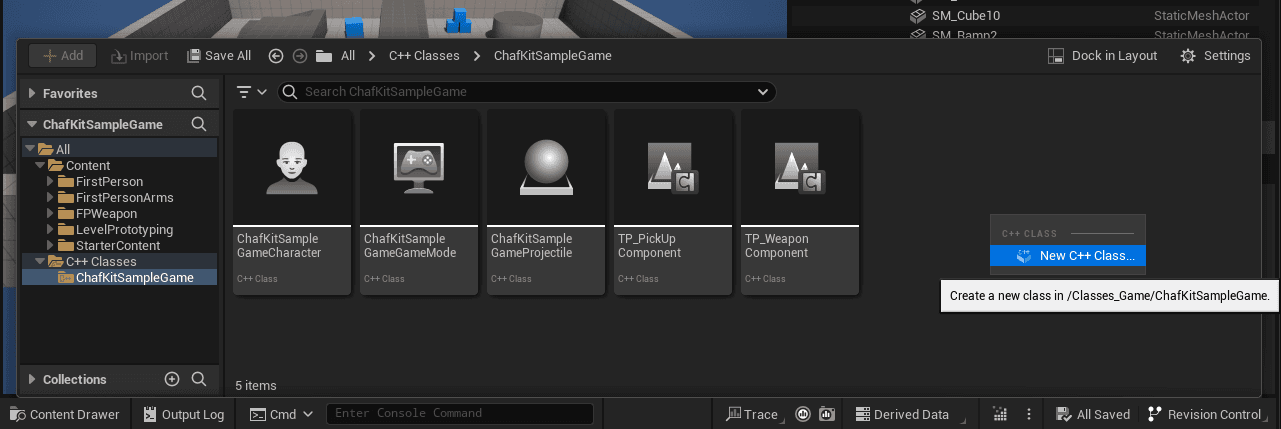Choose New C++ Class from context menu

click(1068, 256)
